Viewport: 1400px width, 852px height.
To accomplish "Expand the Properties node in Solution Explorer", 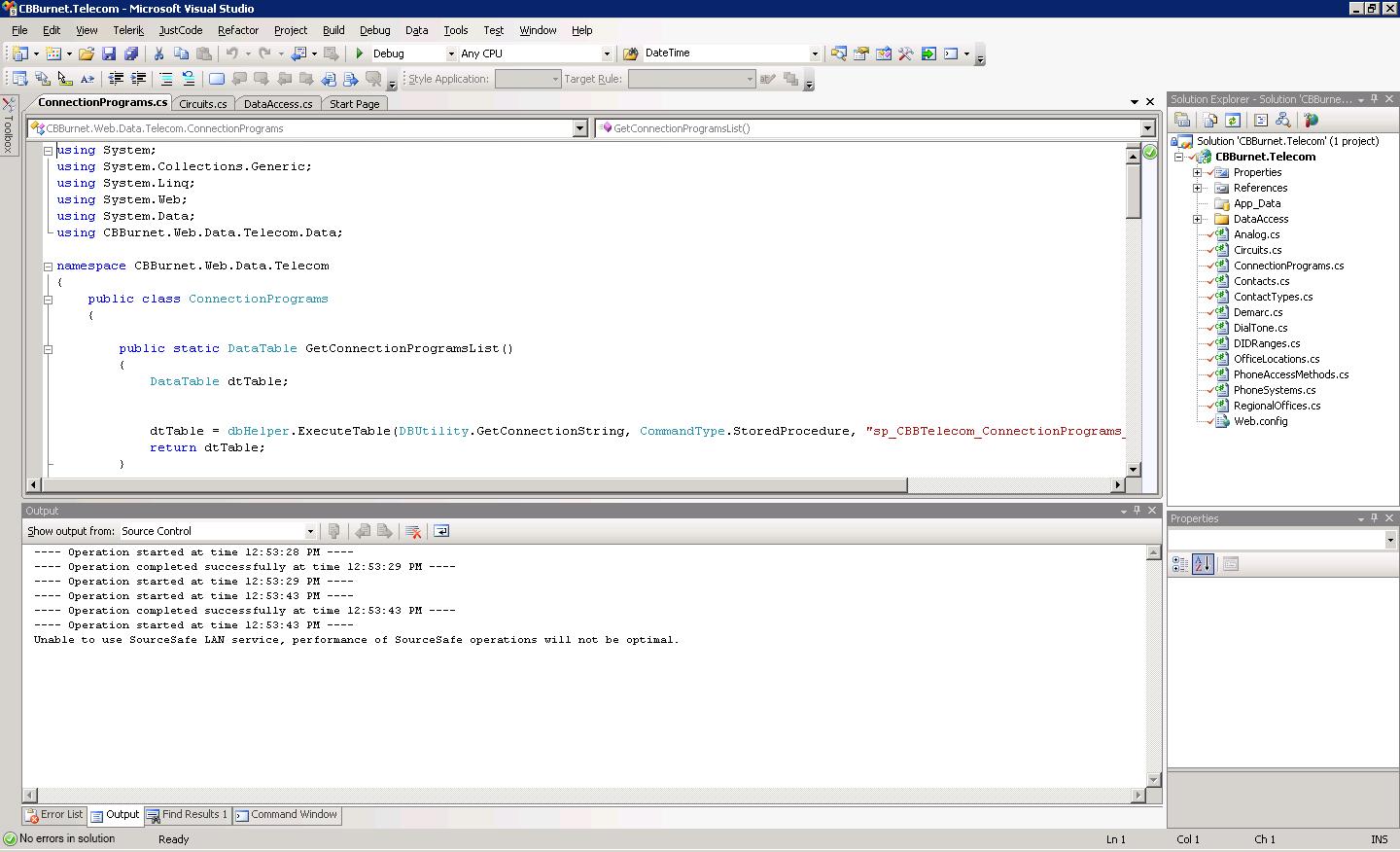I will tap(1198, 172).
